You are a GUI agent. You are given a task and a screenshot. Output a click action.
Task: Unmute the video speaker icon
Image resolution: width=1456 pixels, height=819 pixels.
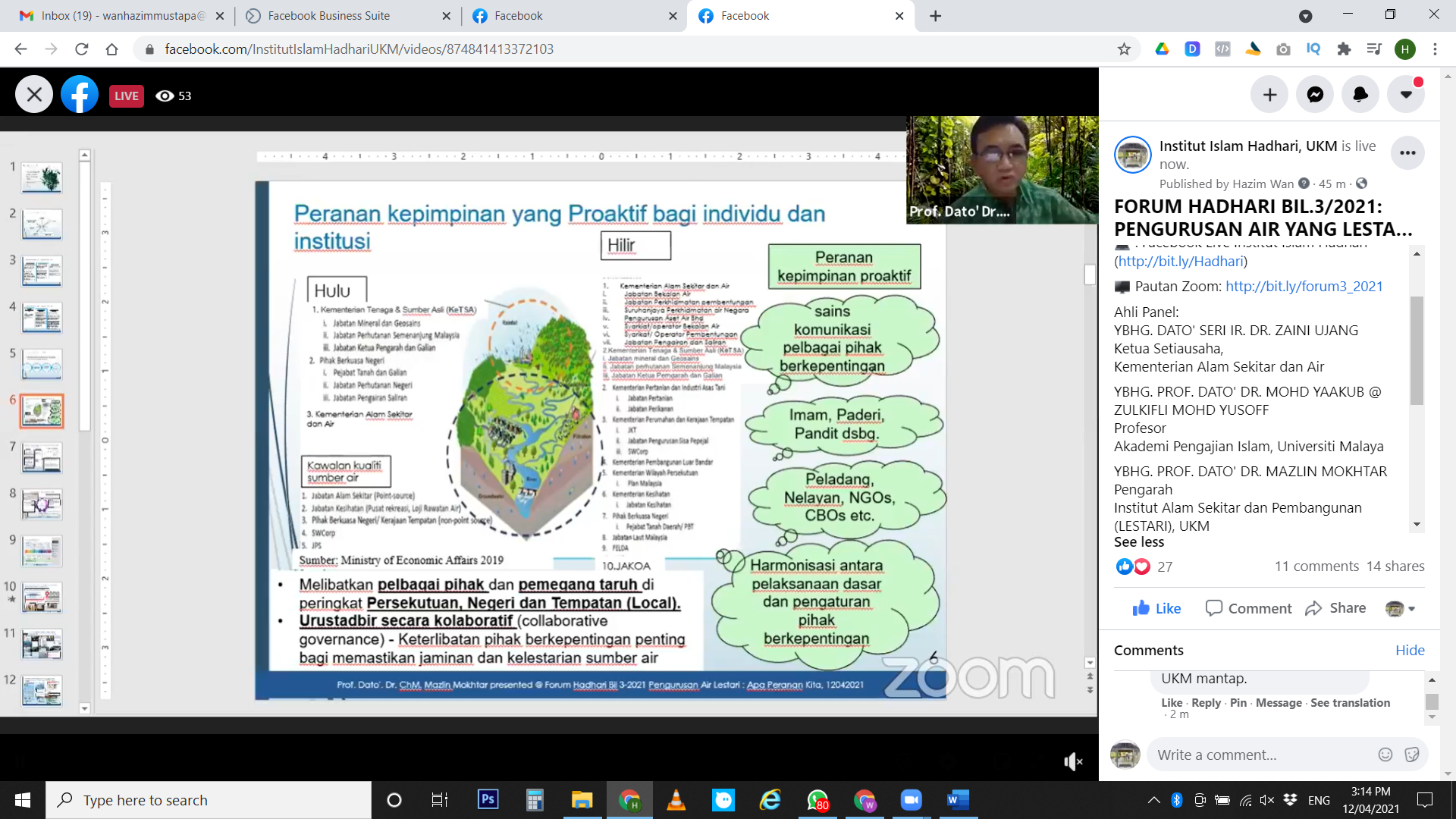click(x=1072, y=761)
